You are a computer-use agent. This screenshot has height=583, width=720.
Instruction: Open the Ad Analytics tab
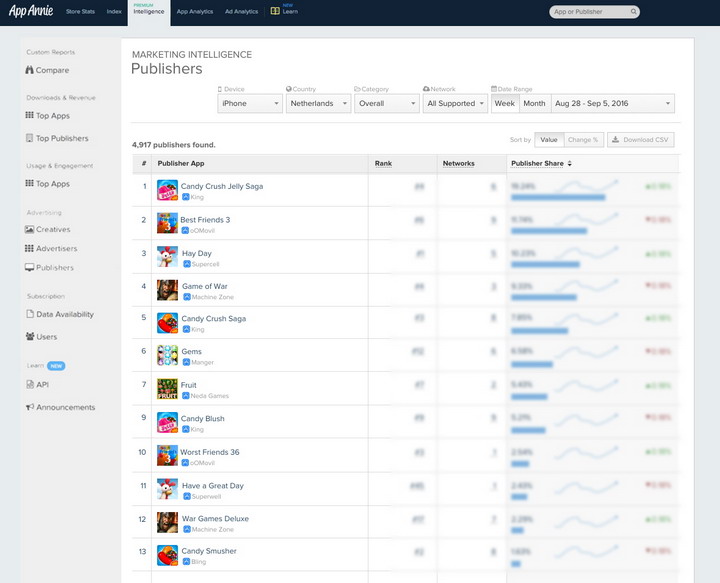[x=242, y=11]
